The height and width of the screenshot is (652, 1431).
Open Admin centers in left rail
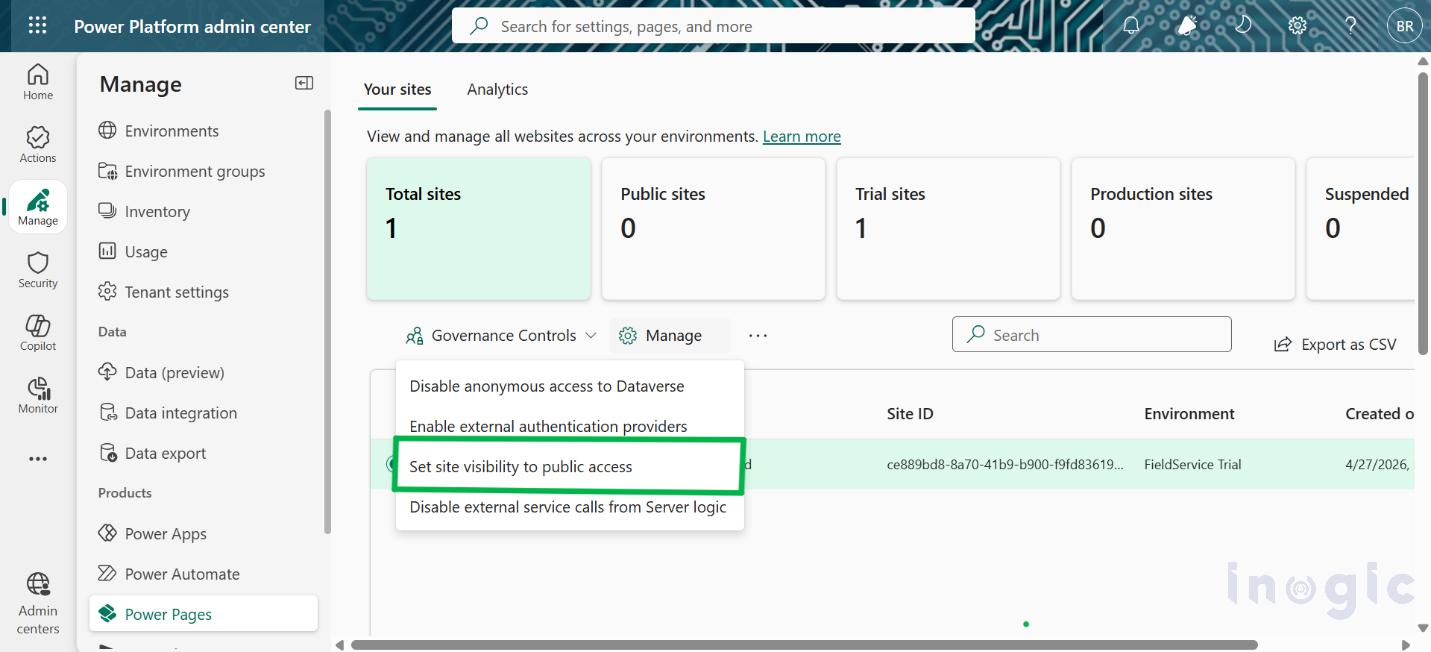(x=38, y=603)
